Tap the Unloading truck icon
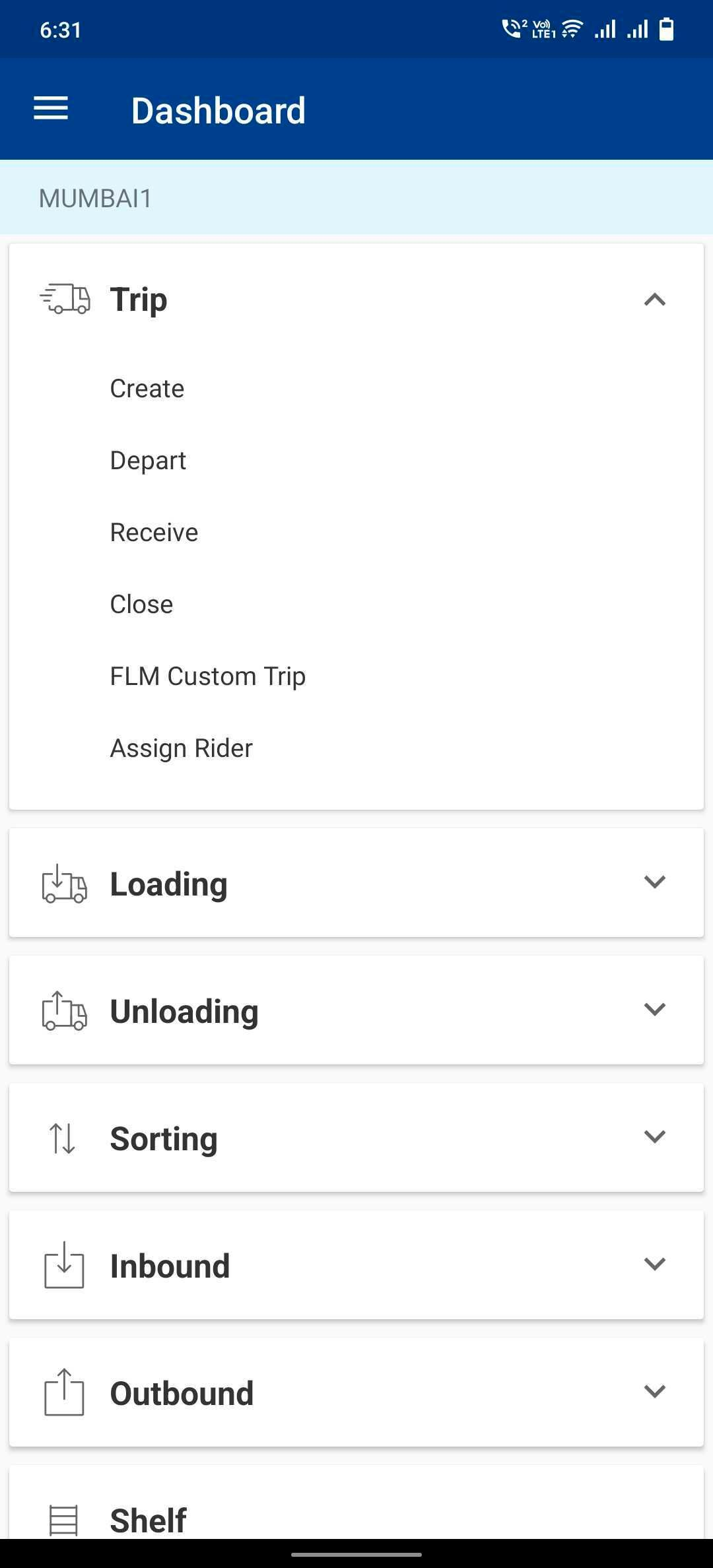This screenshot has height=1568, width=713. [64, 1011]
